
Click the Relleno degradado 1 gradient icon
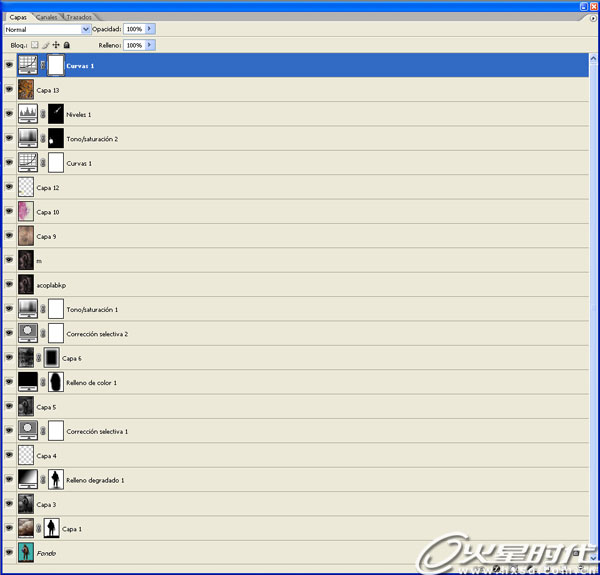[27, 479]
